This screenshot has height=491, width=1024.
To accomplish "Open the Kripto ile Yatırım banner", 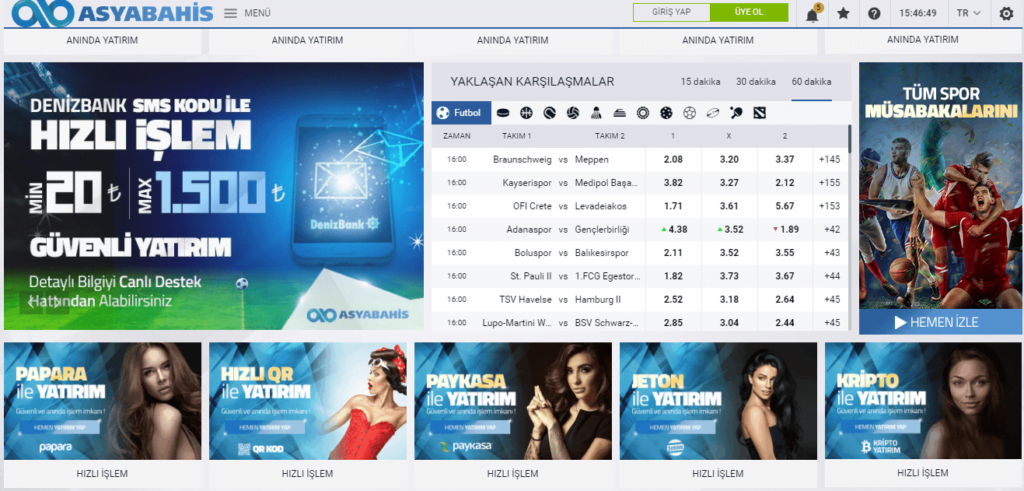I will point(923,401).
